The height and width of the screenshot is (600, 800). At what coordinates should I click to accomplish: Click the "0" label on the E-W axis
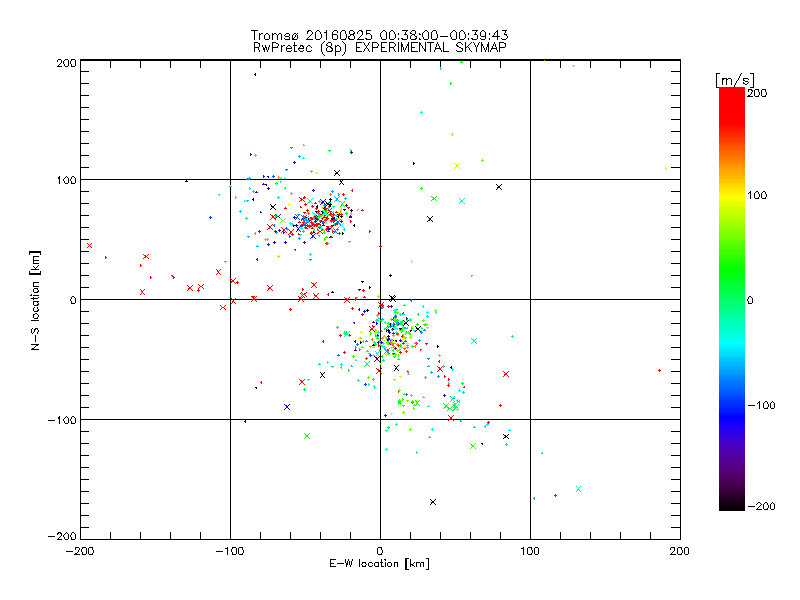pos(380,551)
